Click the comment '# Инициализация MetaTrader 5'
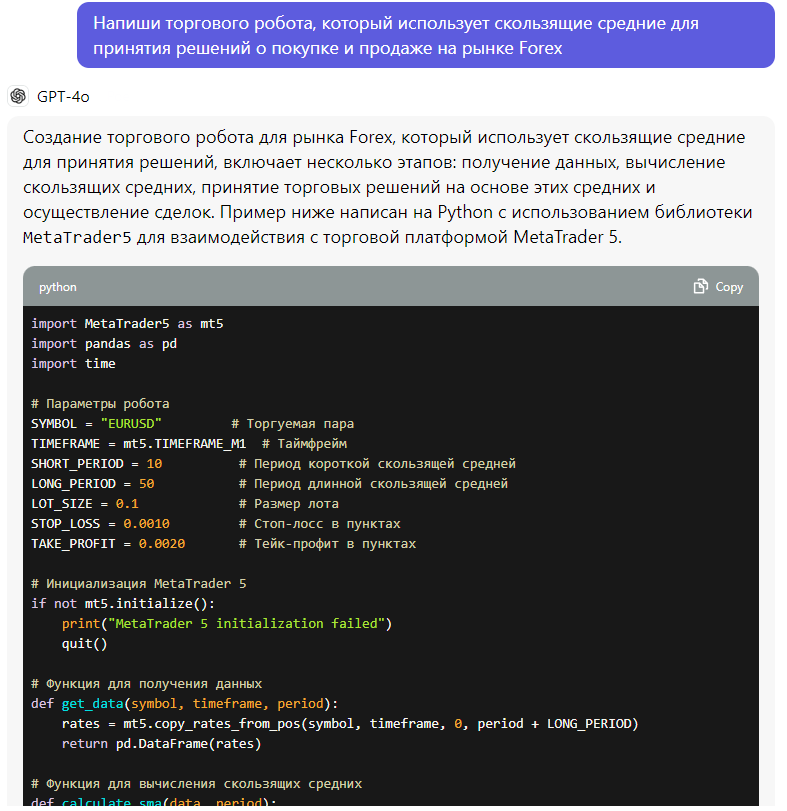 point(139,584)
